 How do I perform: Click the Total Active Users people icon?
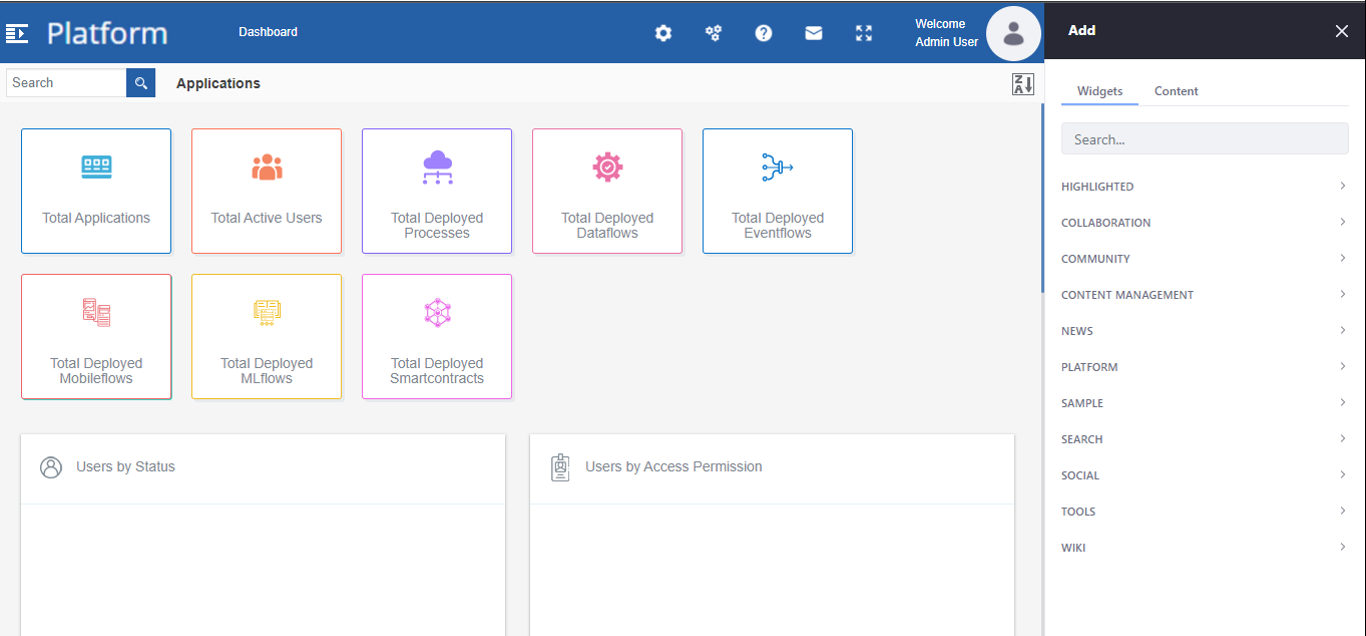267,167
